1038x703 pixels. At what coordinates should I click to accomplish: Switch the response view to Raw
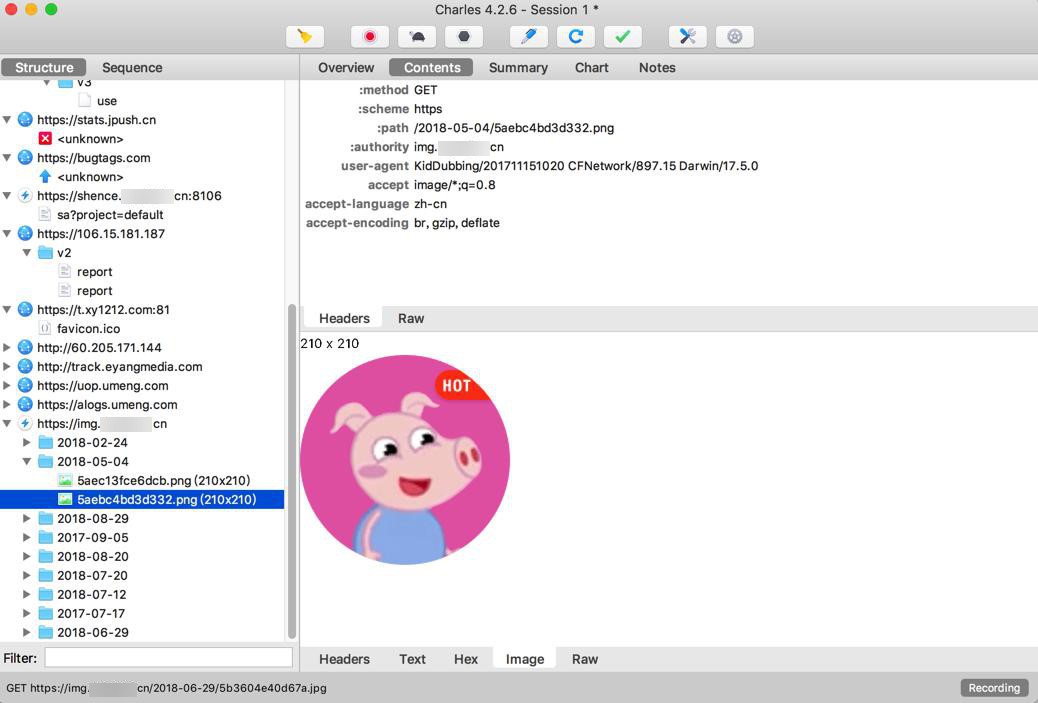(585, 659)
